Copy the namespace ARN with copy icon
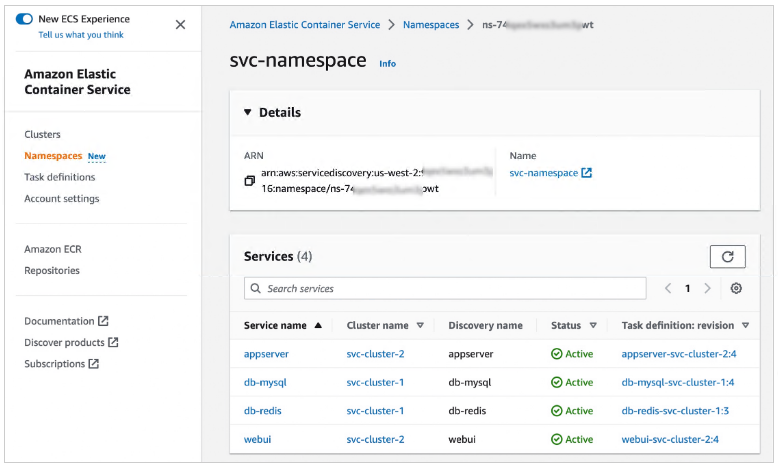This screenshot has width=778, height=466. tap(250, 181)
